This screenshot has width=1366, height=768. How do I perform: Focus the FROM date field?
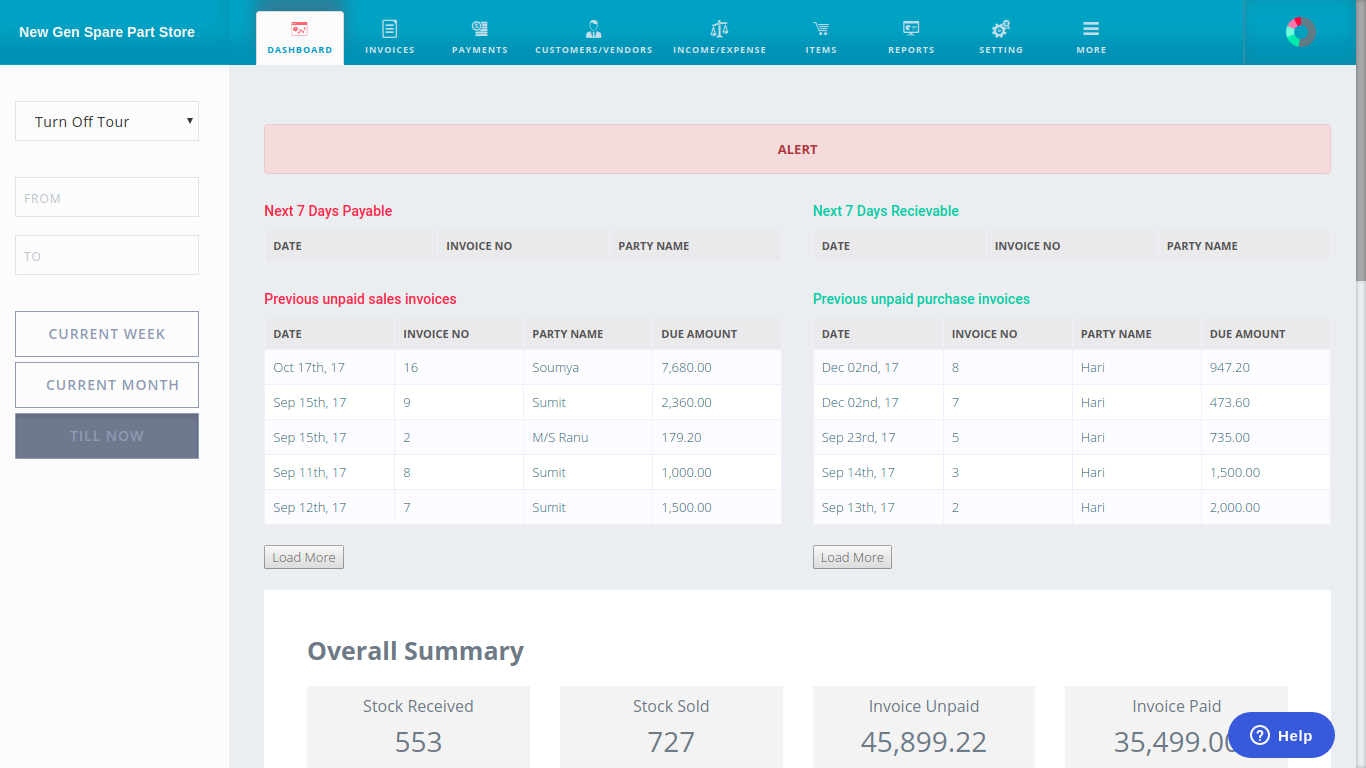coord(107,197)
